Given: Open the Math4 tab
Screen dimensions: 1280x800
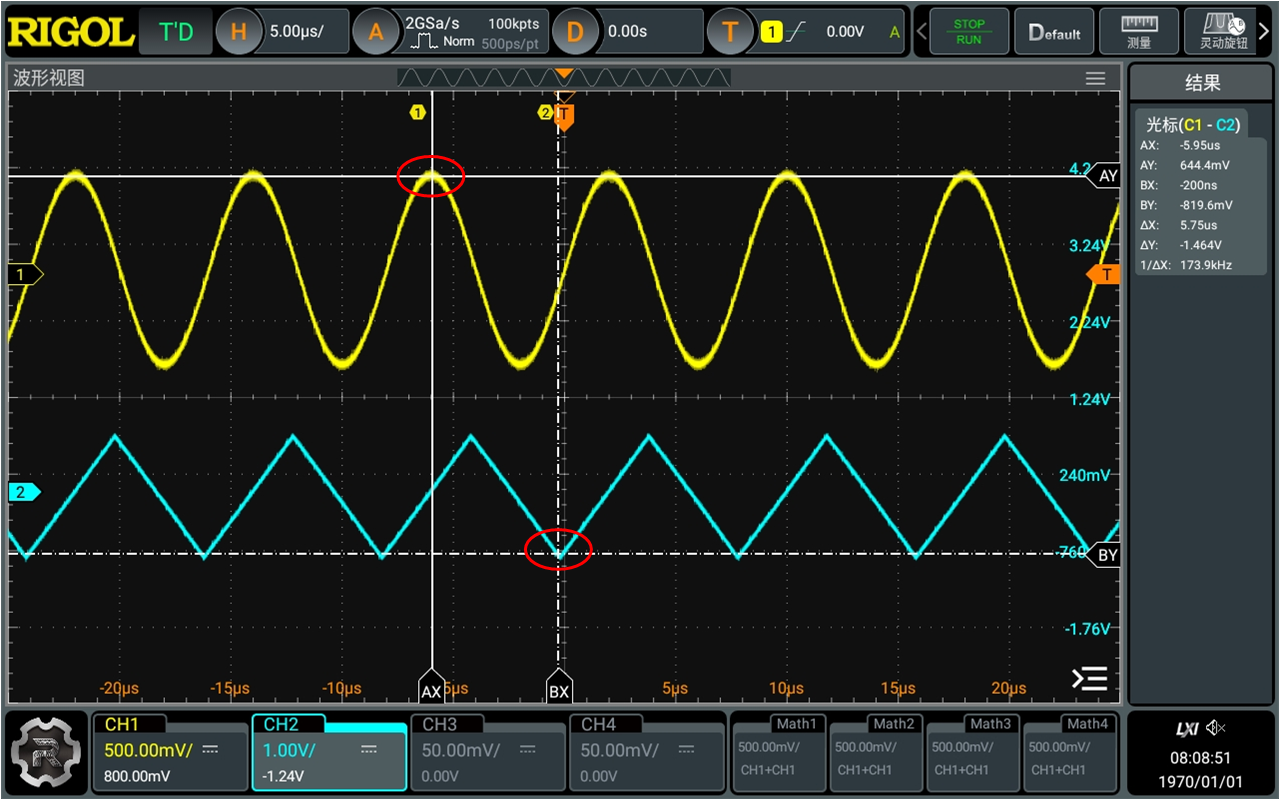Looking at the screenshot, I should click(x=1087, y=723).
